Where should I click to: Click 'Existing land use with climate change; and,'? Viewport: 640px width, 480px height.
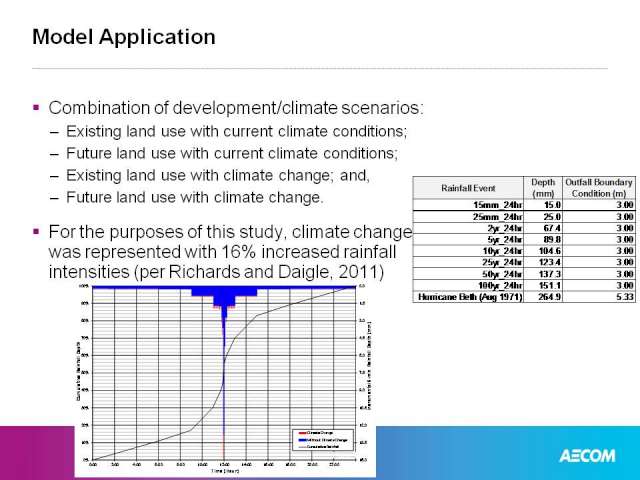pos(218,176)
